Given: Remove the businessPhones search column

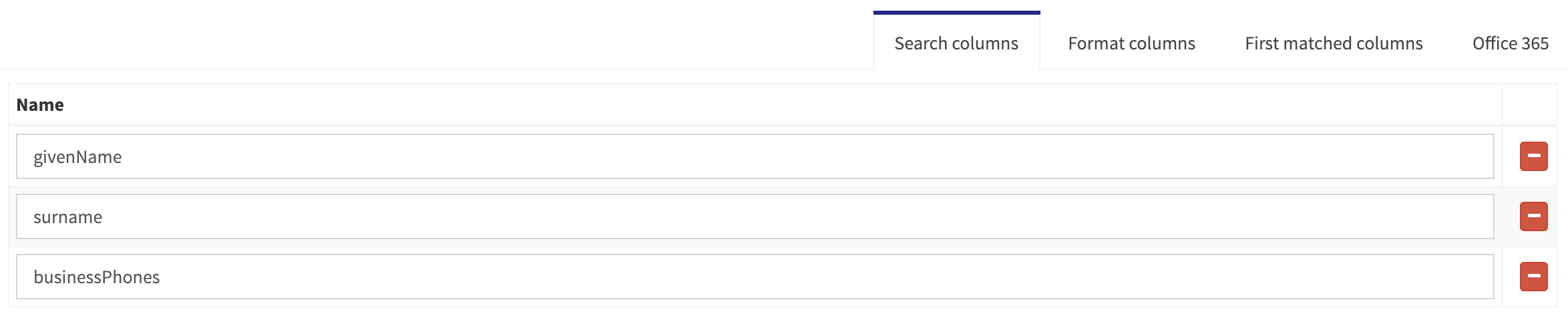Looking at the screenshot, I should (x=1533, y=277).
